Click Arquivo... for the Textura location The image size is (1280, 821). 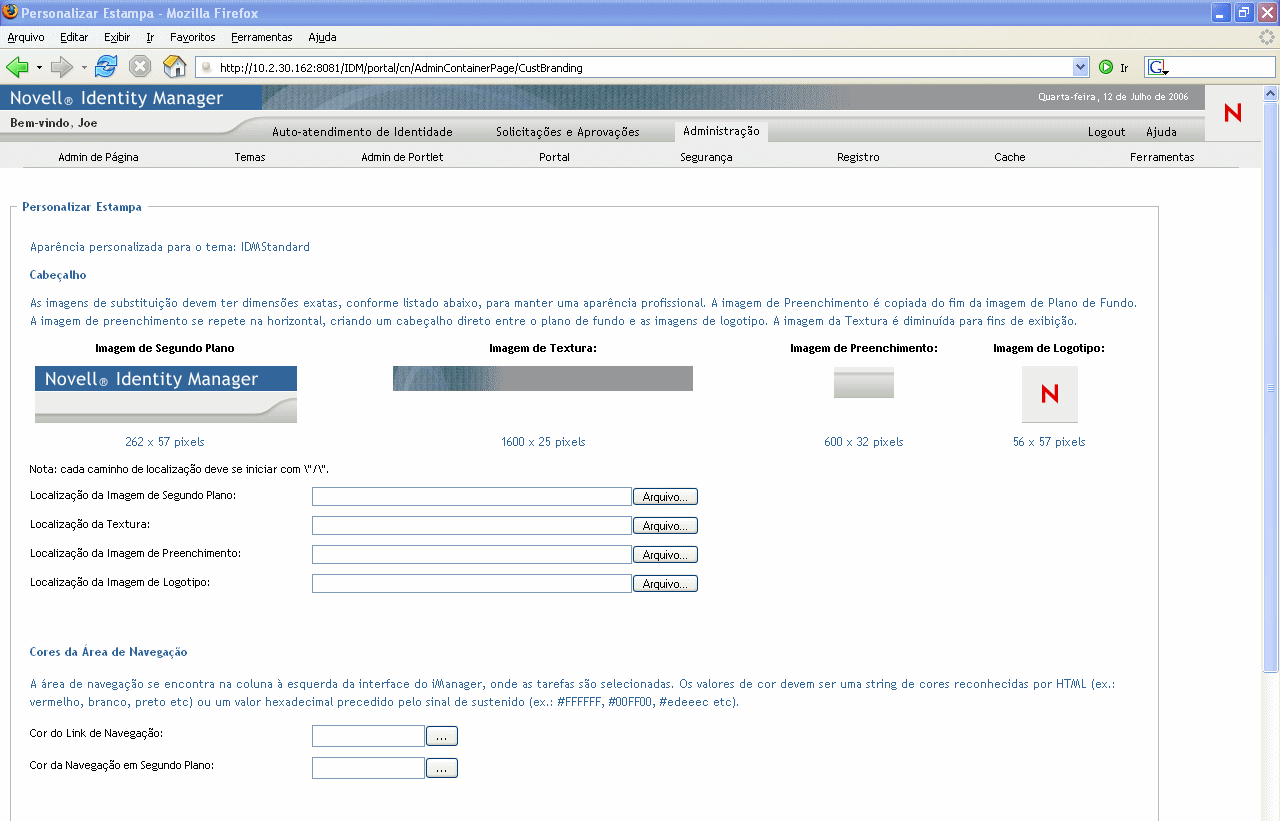[x=665, y=525]
